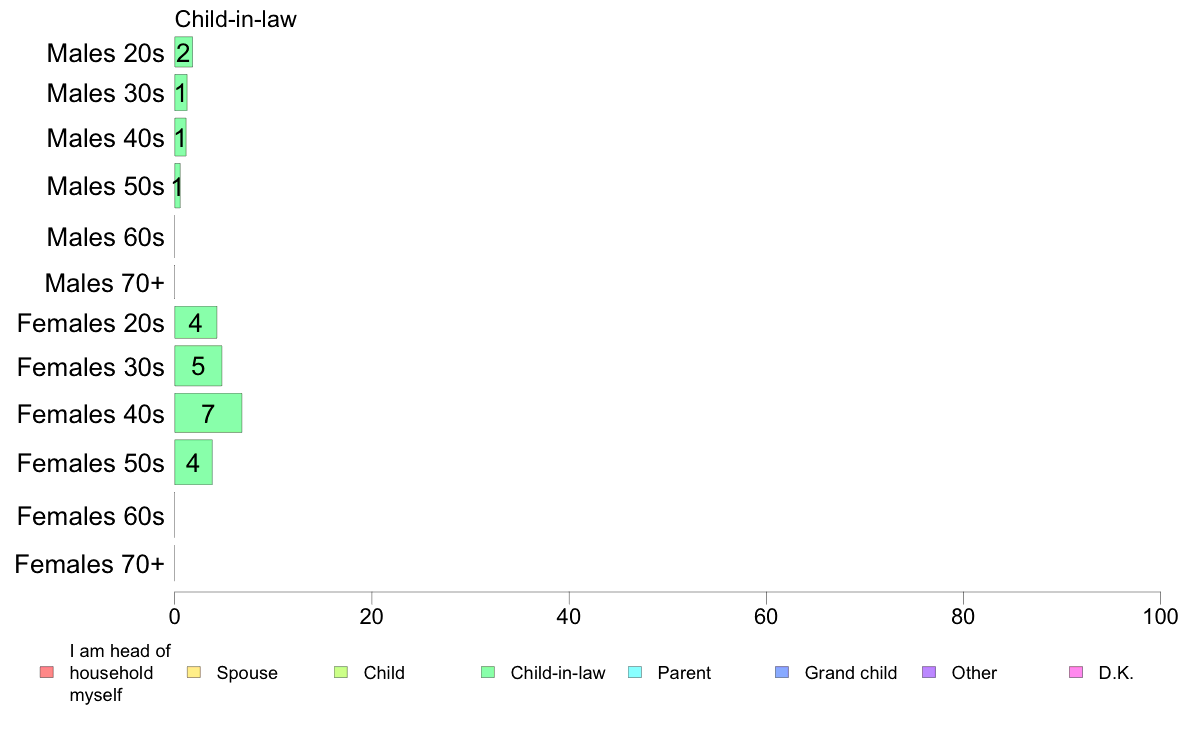Click the yellow Spouse legend swatch
Screen dimensions: 1188x736
(x=194, y=672)
